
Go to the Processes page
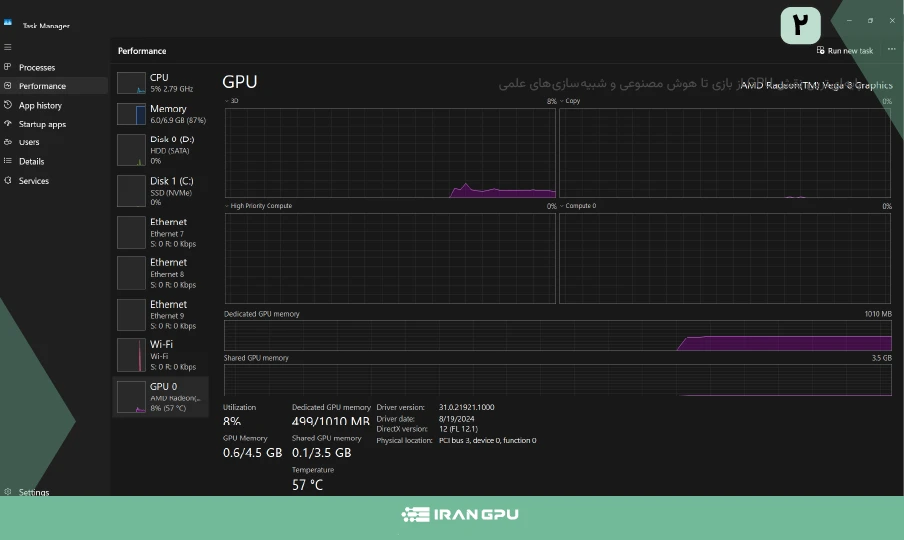point(37,67)
